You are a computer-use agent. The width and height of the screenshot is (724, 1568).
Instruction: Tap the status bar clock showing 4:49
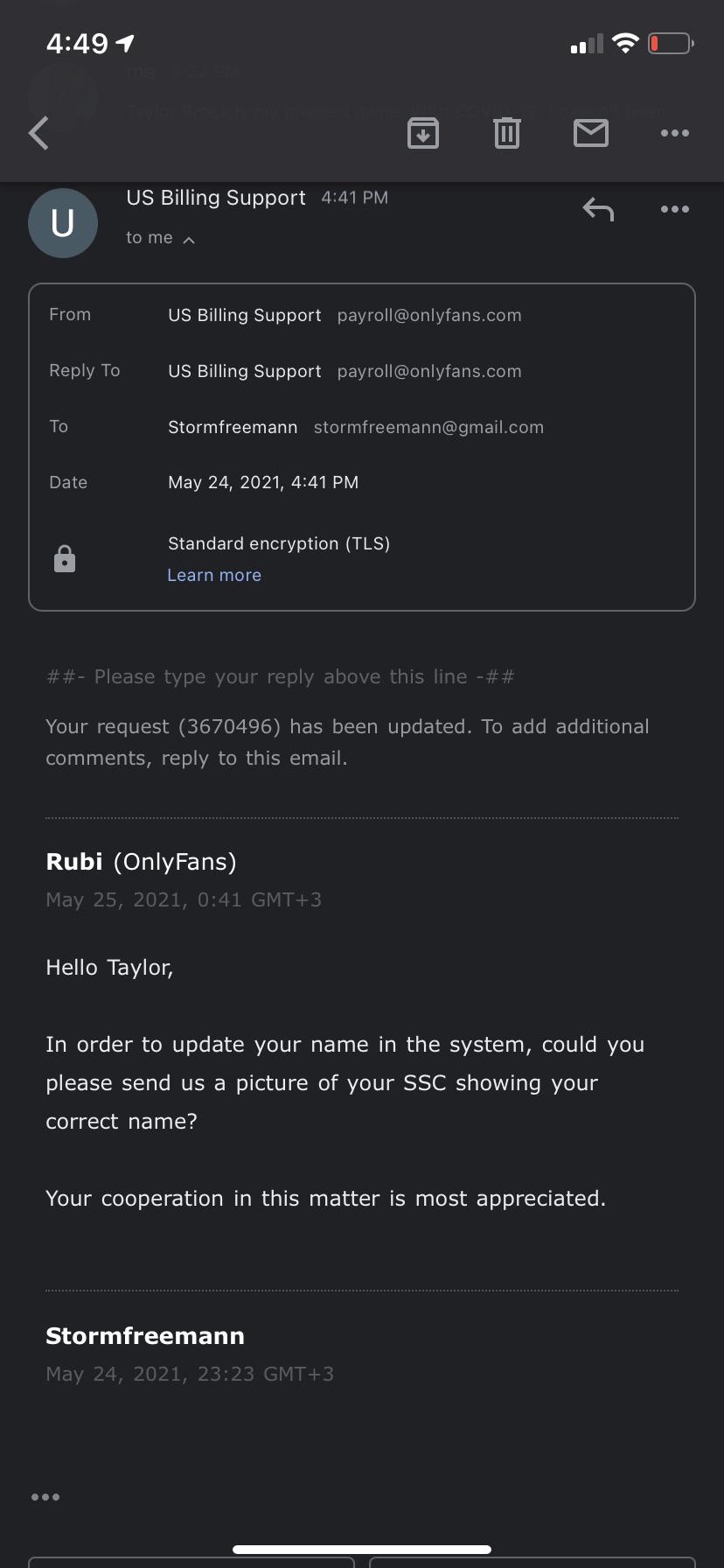[x=77, y=44]
